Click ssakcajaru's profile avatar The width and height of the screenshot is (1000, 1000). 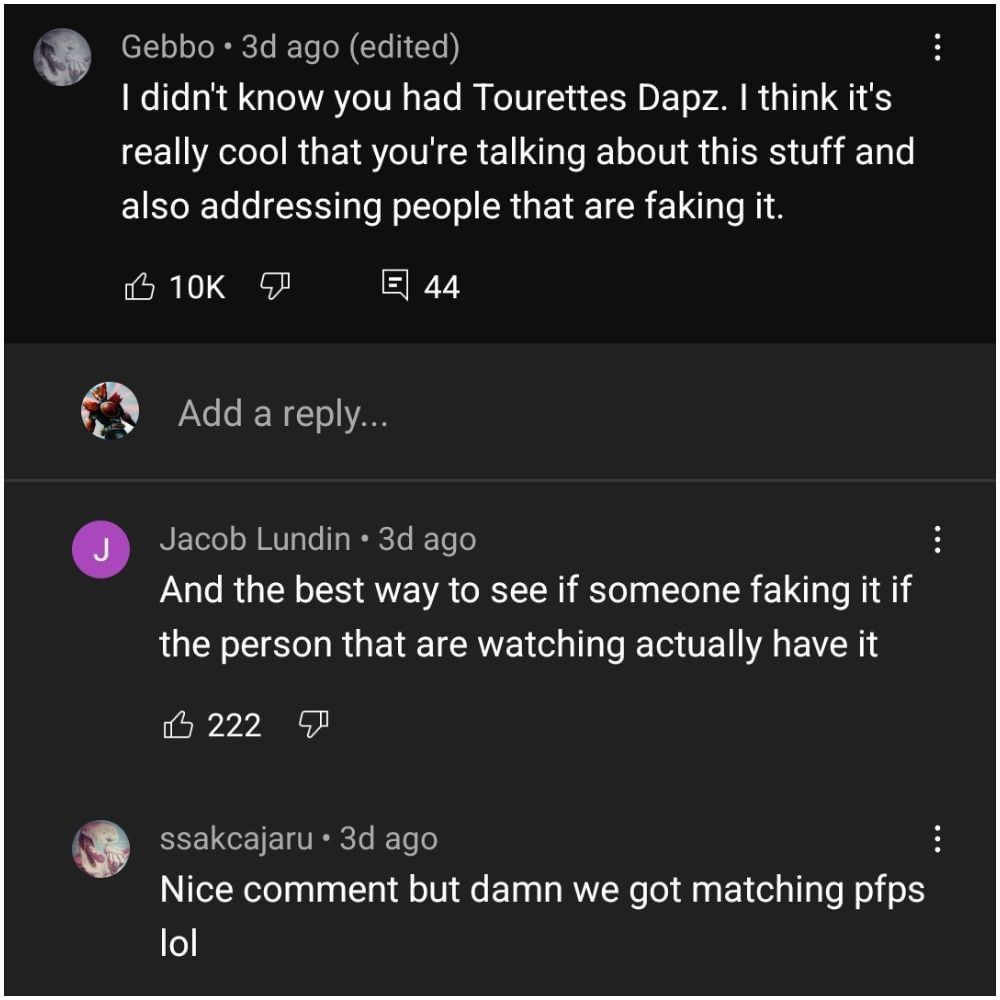tap(104, 849)
